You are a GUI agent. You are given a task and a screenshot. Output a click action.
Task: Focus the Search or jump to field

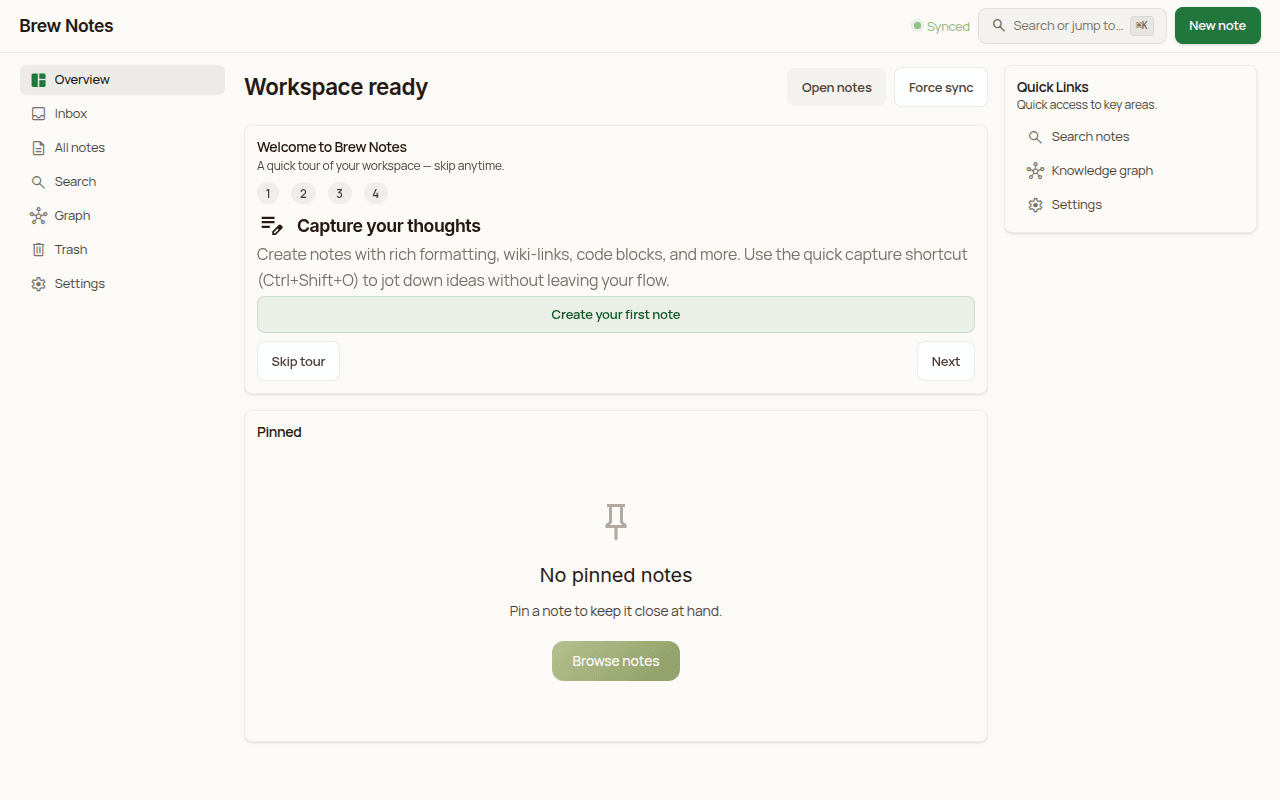click(1072, 26)
